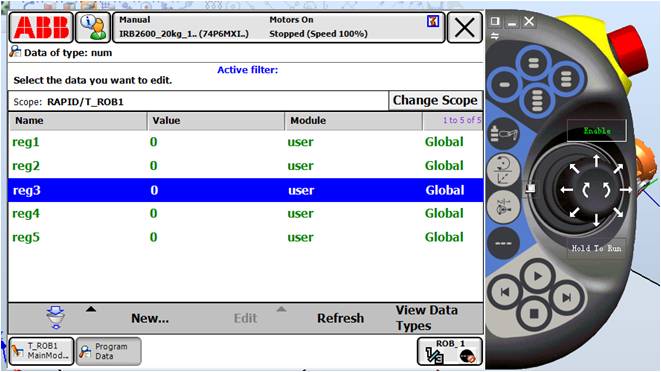Toggle increment pendant button
661x372 pixels.
pyautogui.click(x=503, y=243)
